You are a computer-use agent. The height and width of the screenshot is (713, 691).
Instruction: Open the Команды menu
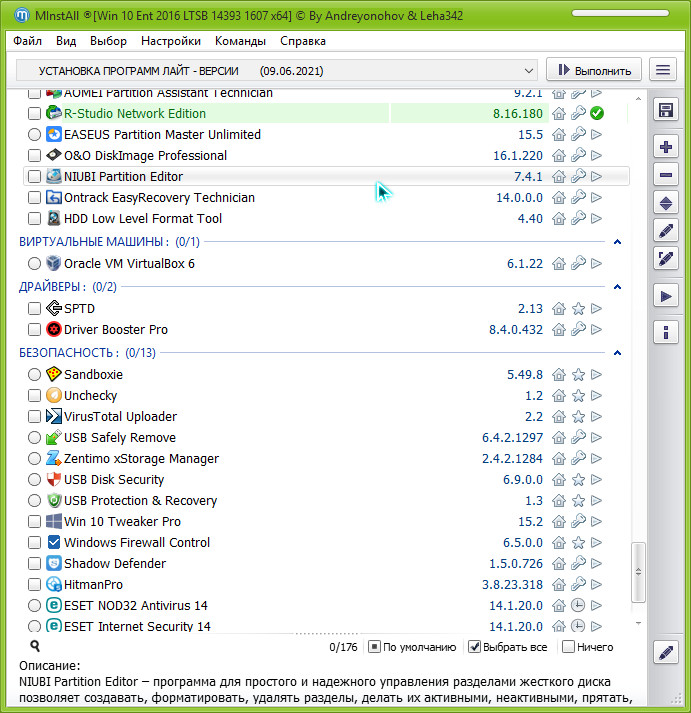[x=240, y=41]
